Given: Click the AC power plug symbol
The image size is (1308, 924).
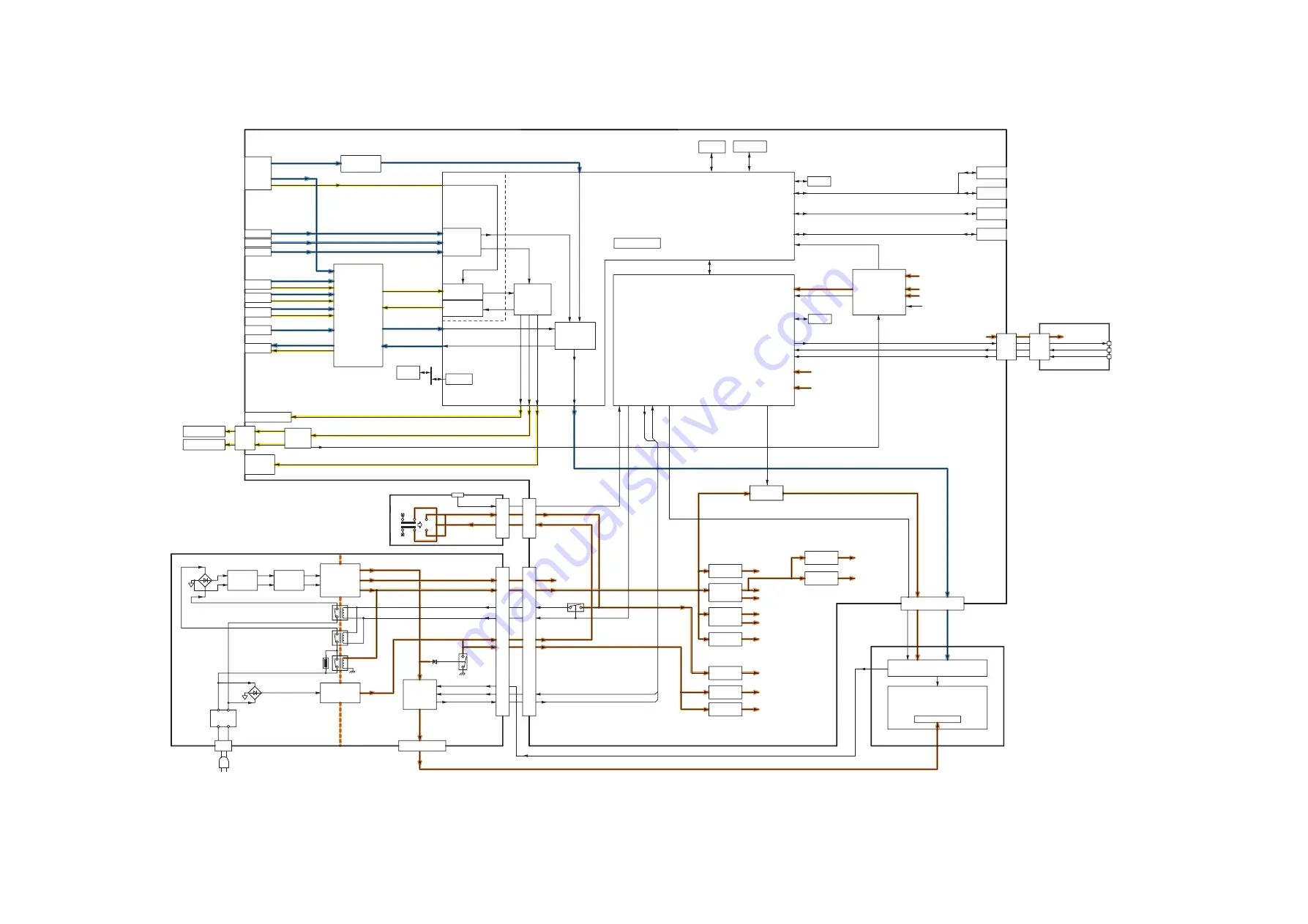Looking at the screenshot, I should pos(224,764).
